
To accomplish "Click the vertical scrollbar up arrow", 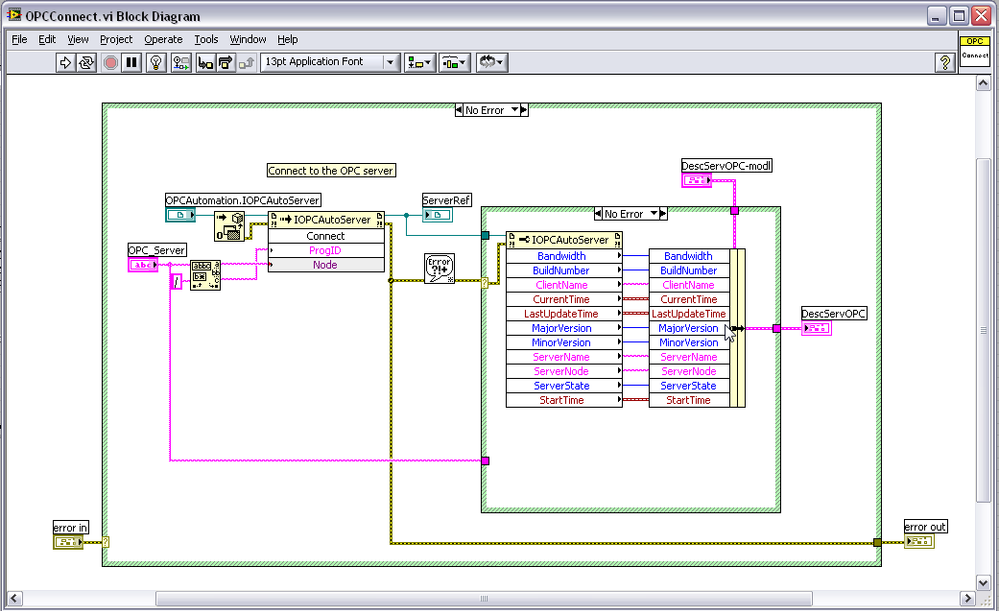I will point(983,83).
